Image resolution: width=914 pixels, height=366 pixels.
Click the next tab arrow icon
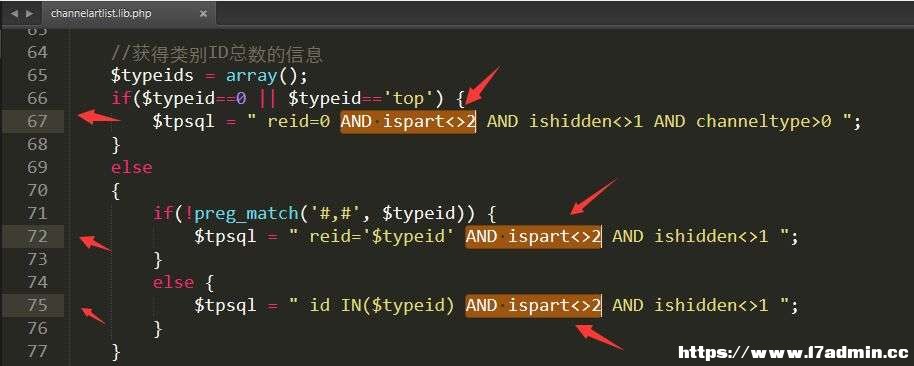[30, 13]
